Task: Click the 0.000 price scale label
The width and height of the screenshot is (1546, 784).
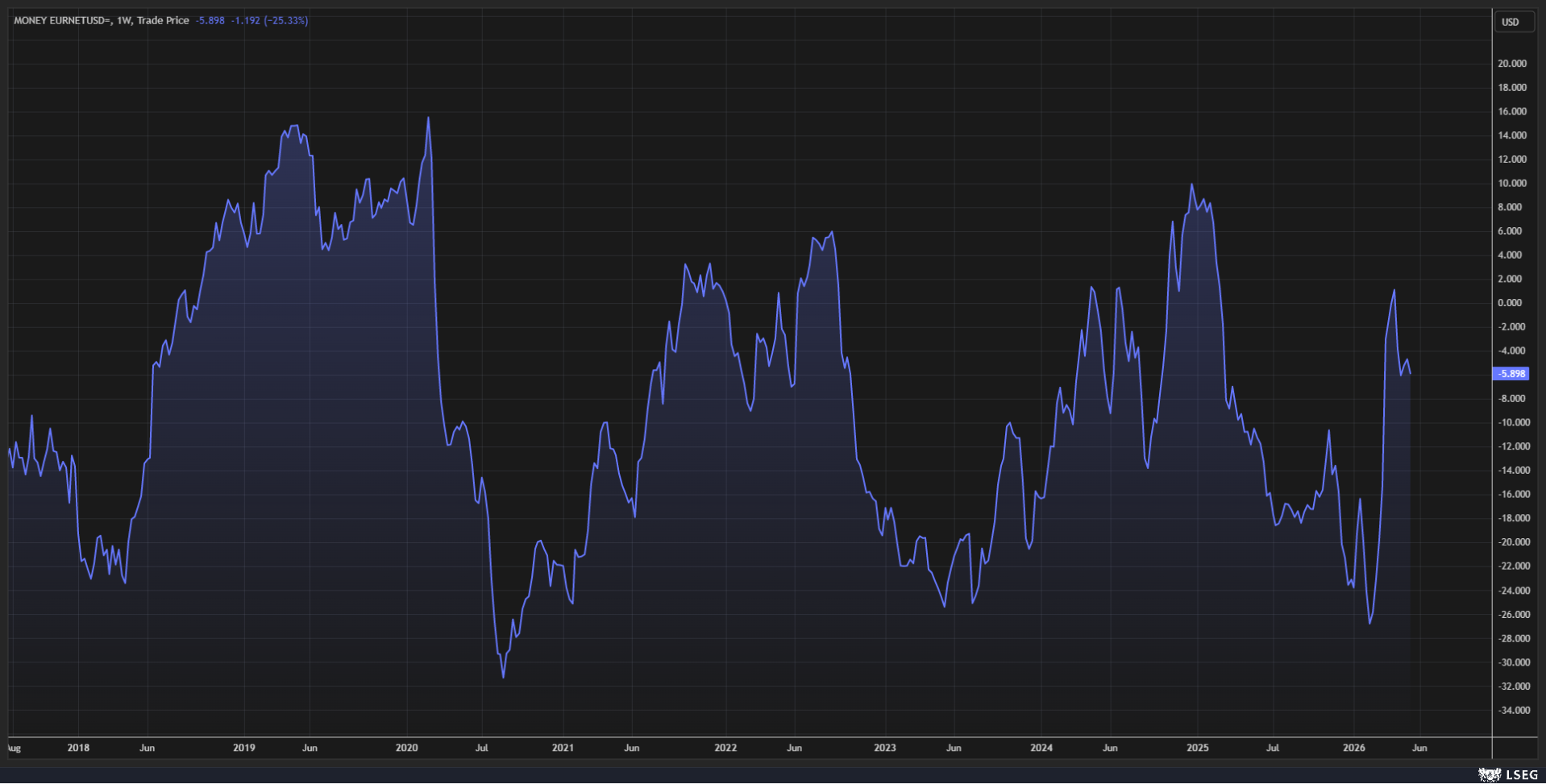Action: click(1510, 303)
